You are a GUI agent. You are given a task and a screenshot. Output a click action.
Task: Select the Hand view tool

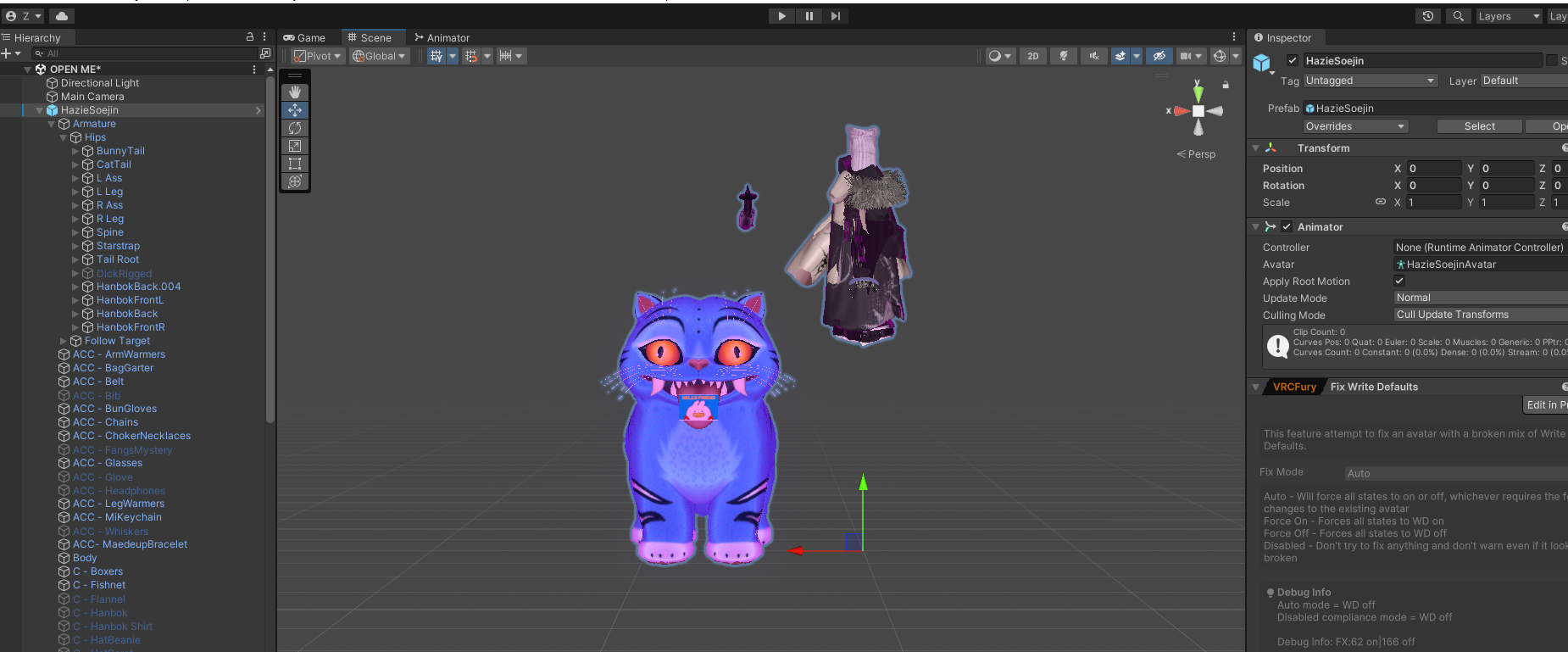tap(295, 92)
